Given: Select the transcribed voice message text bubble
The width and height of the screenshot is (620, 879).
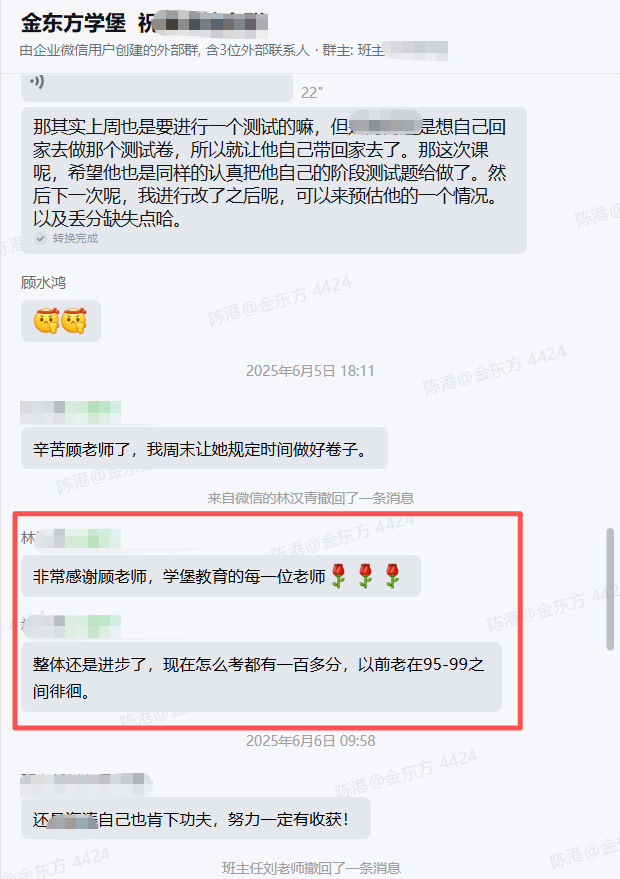Looking at the screenshot, I should [274, 180].
